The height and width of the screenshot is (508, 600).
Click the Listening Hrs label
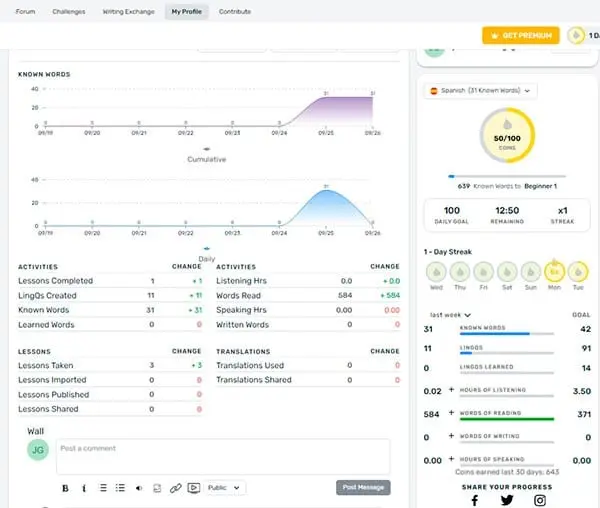pyautogui.click(x=241, y=281)
